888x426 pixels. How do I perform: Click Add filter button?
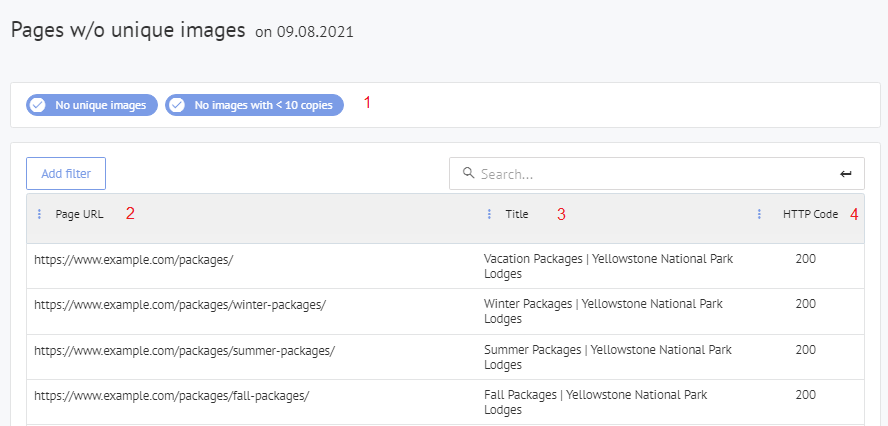[x=66, y=174]
